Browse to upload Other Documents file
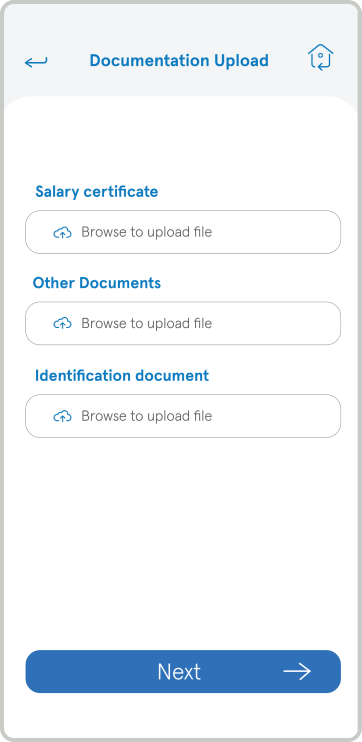 coord(183,323)
